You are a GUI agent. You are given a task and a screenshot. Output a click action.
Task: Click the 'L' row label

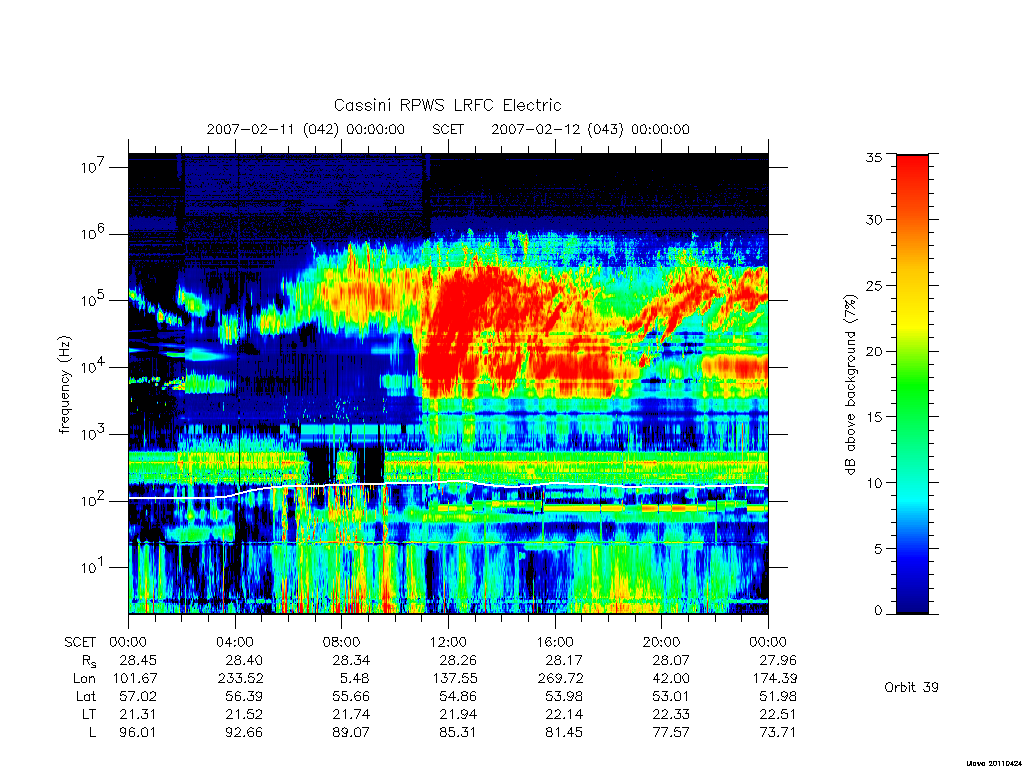(x=92, y=733)
